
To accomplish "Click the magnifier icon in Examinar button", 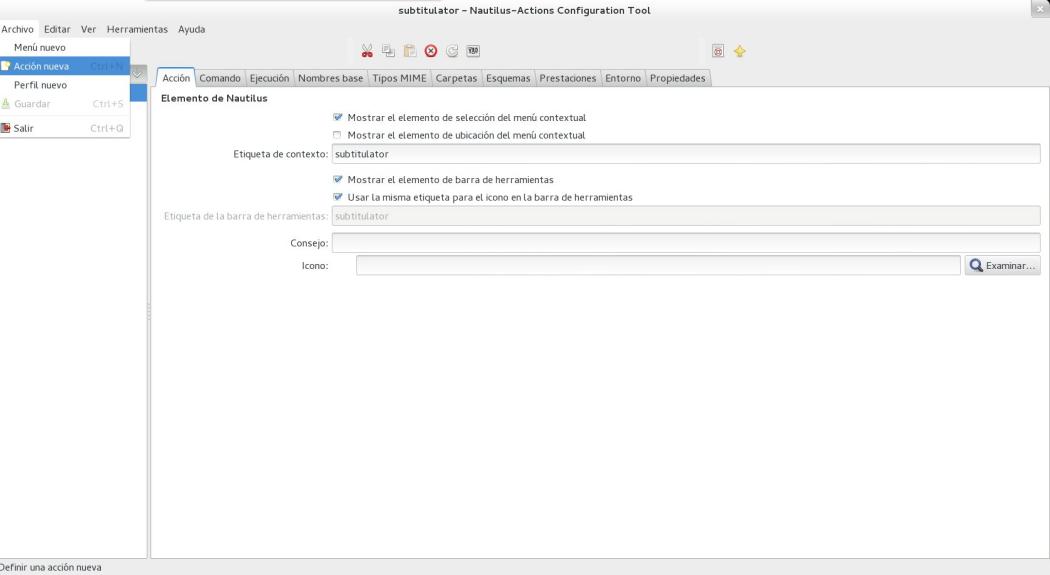I will pyautogui.click(x=976, y=266).
